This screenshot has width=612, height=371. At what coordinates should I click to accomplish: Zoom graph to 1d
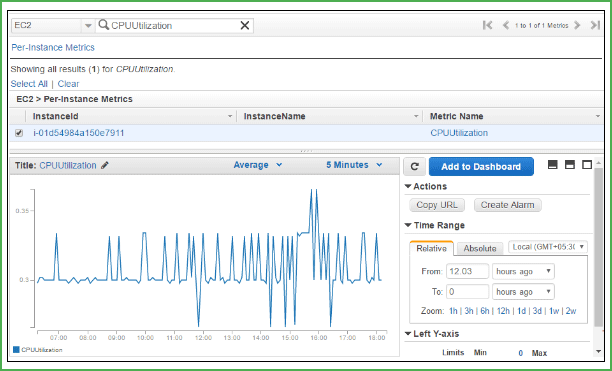click(521, 311)
